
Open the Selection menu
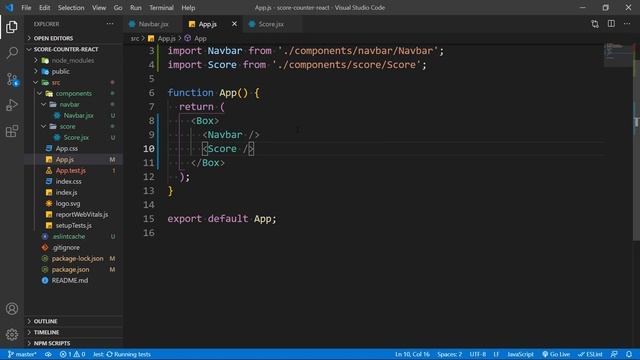point(71,8)
